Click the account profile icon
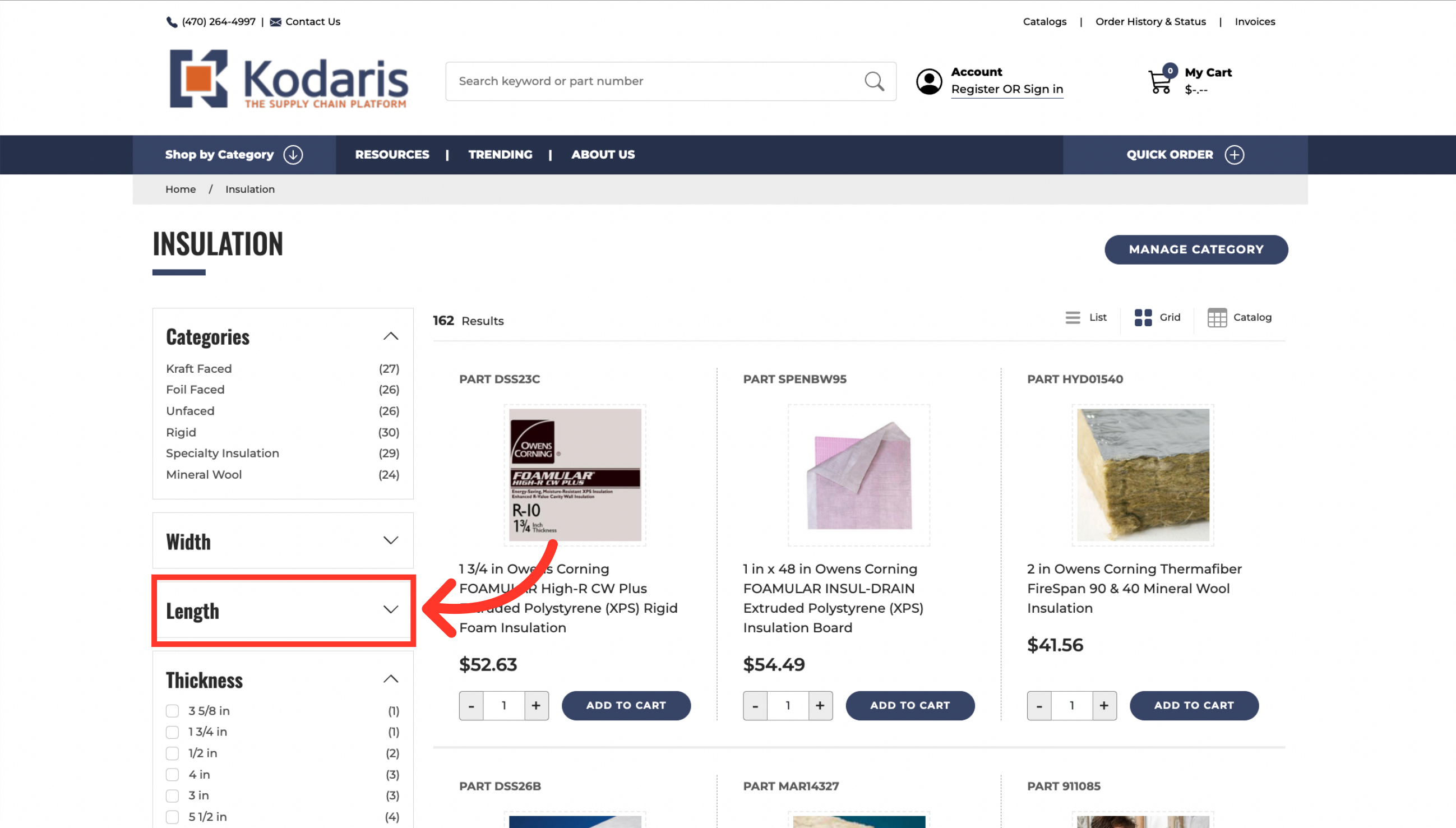The width and height of the screenshot is (1456, 828). click(x=929, y=81)
